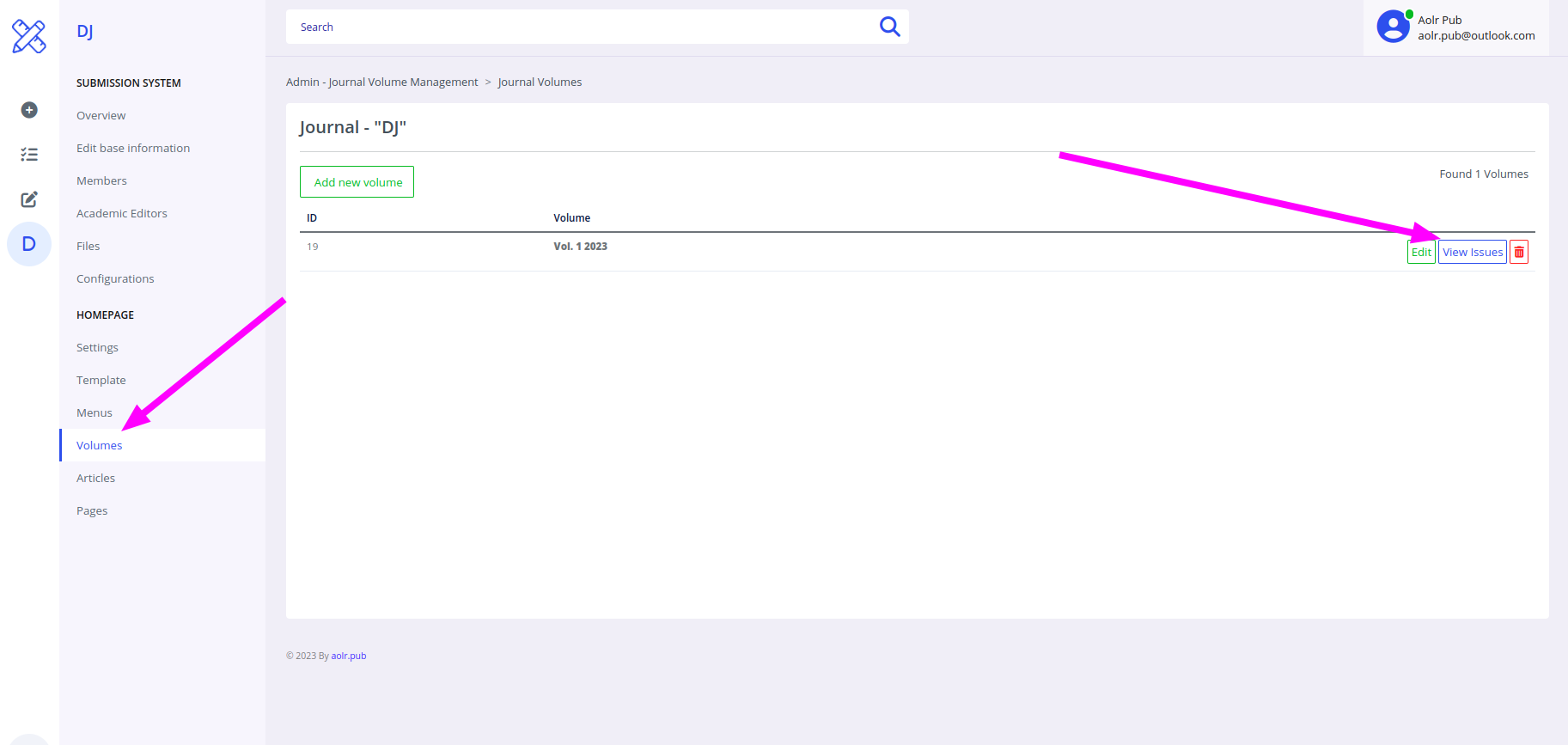
Task: Open Configurations in the sidebar
Action: click(115, 278)
